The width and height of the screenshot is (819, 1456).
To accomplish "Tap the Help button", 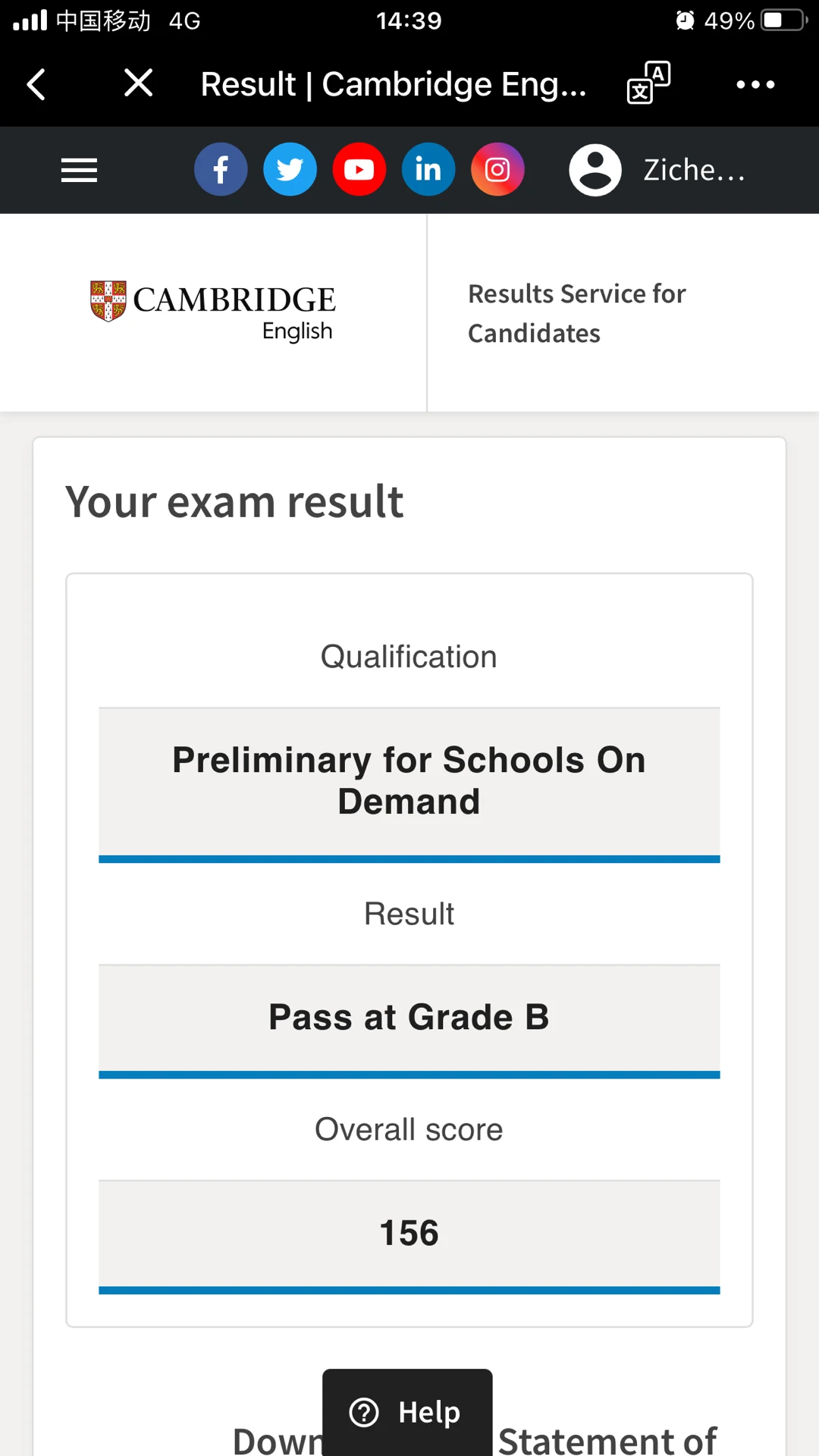I will point(407,1412).
